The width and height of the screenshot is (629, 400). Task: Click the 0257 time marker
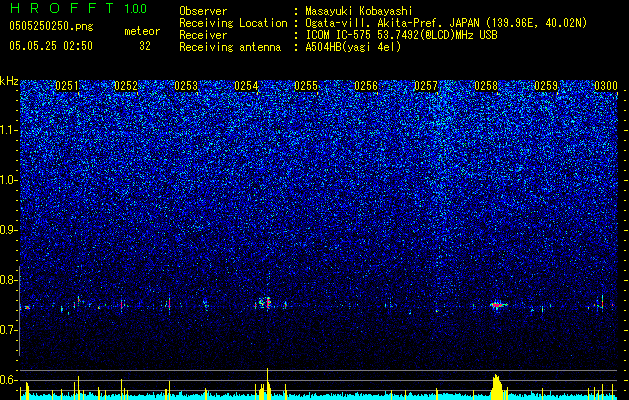(x=426, y=86)
